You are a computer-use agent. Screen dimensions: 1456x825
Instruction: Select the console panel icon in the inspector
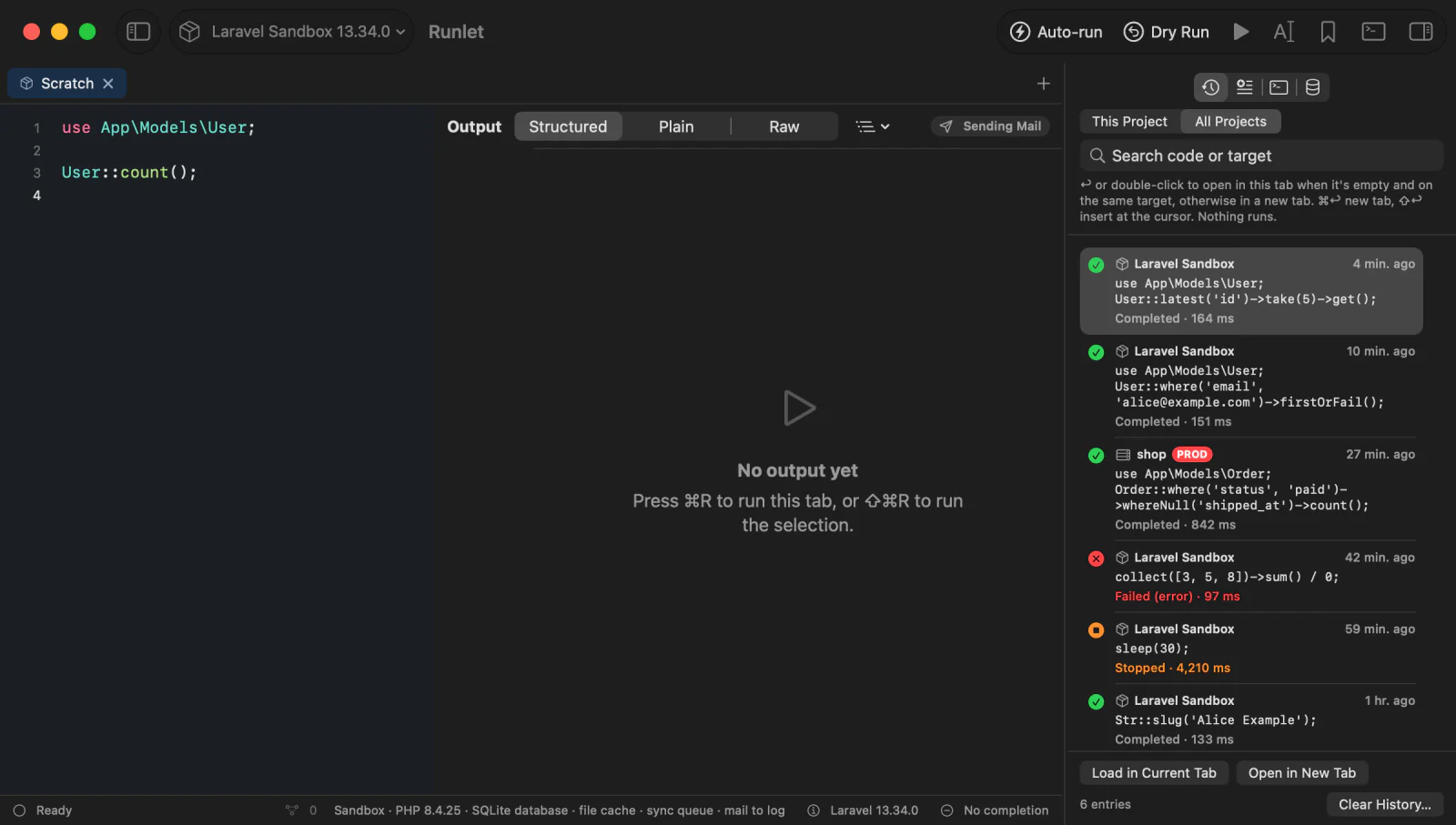(x=1279, y=87)
